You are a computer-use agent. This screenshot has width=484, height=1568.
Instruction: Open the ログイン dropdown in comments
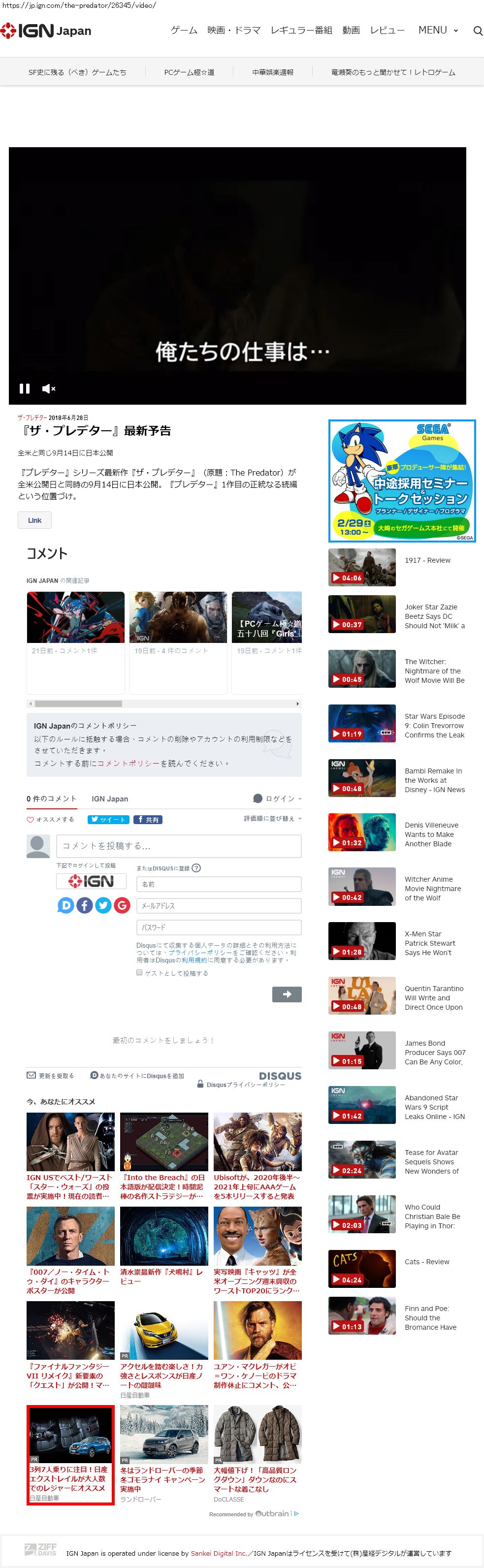(x=278, y=799)
